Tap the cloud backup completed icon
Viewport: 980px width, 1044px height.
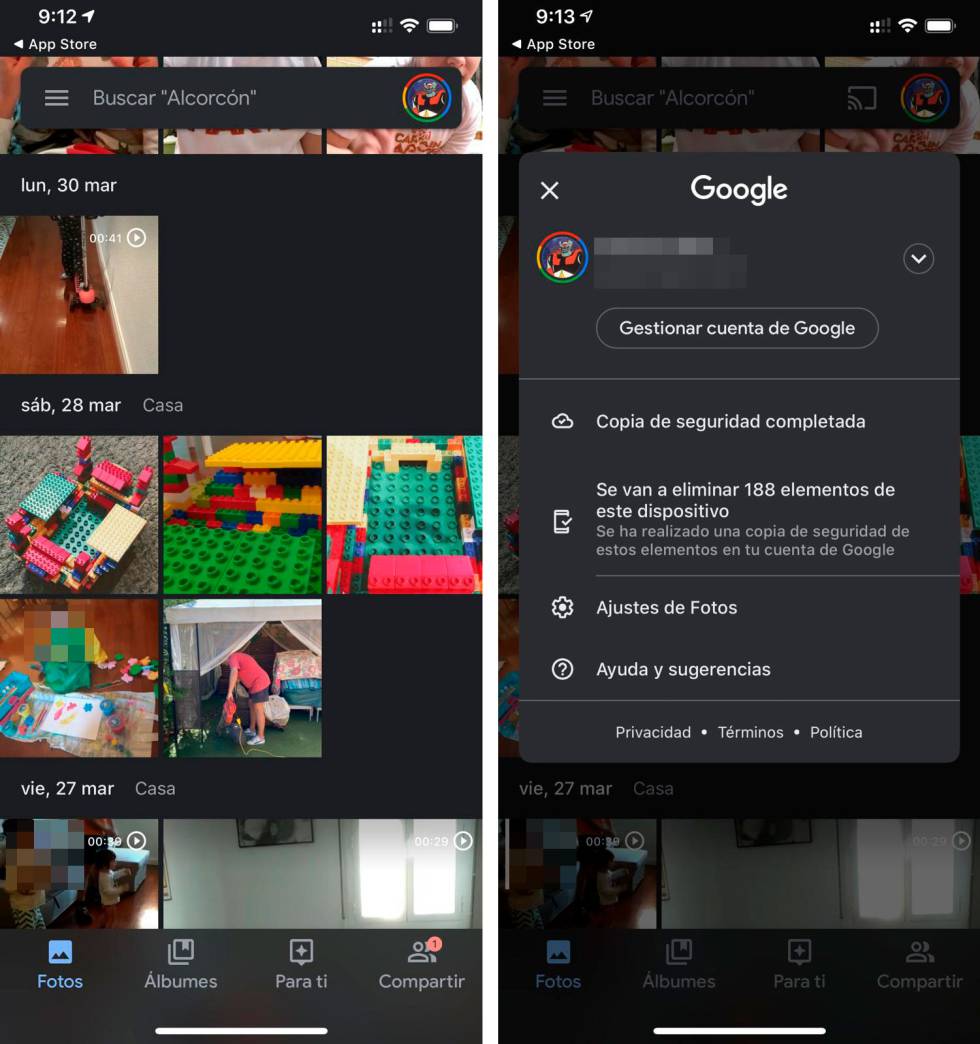pyautogui.click(x=563, y=421)
